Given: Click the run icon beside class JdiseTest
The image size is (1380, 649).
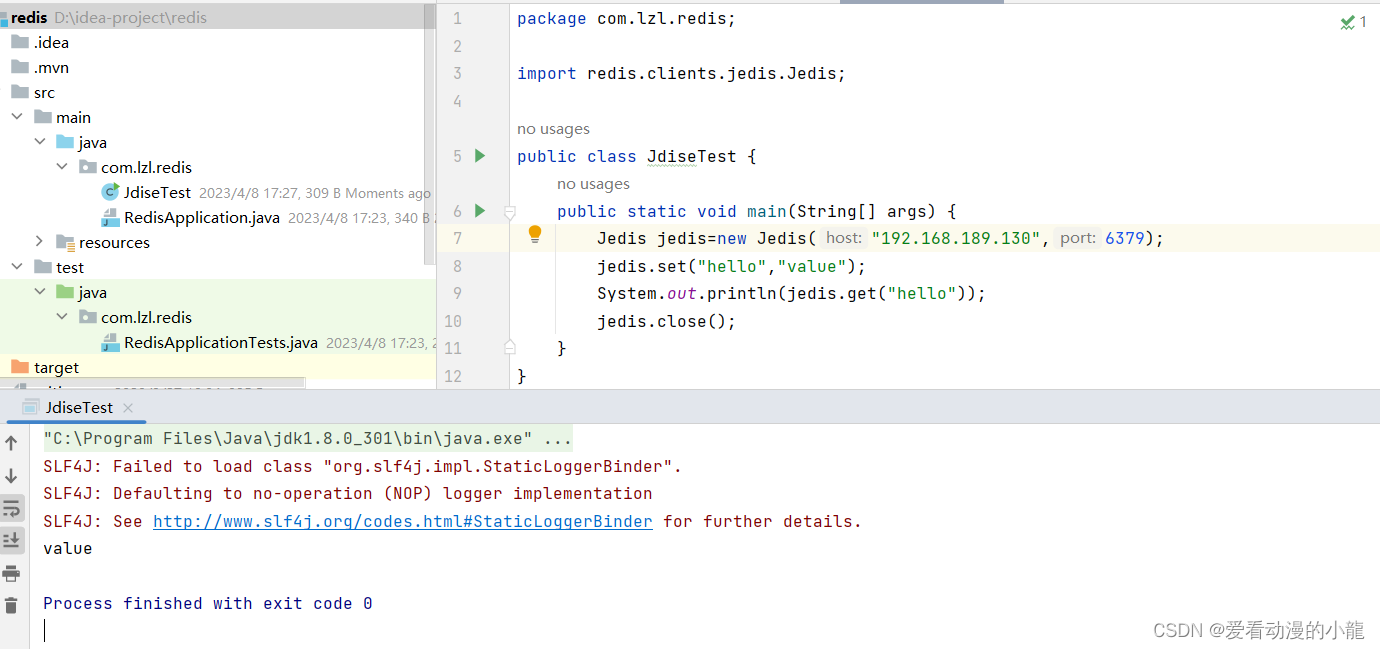Looking at the screenshot, I should coord(478,156).
